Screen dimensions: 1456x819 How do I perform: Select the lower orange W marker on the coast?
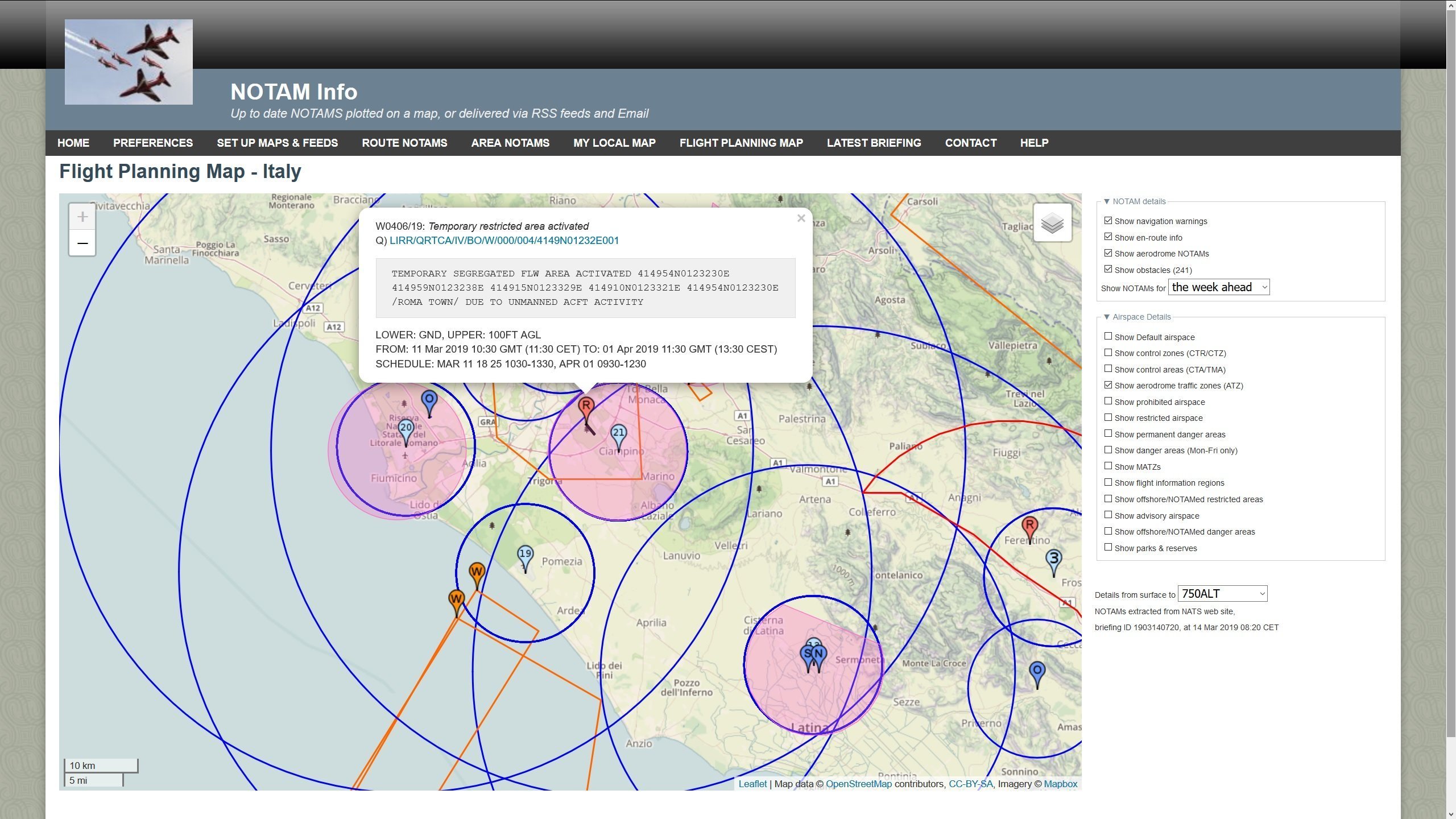(x=456, y=603)
